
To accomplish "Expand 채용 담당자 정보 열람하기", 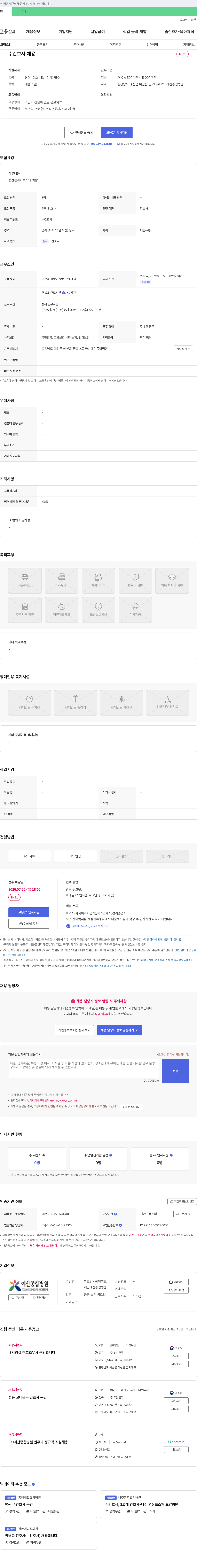I will click(120, 1030).
